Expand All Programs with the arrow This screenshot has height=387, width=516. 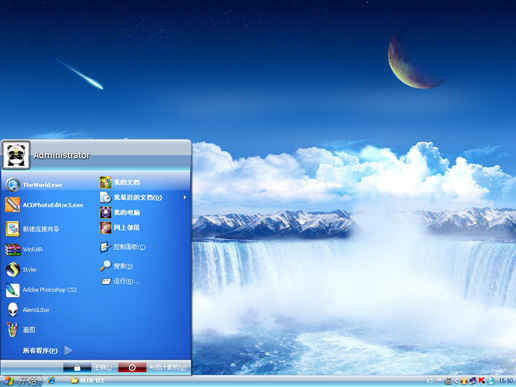pyautogui.click(x=69, y=350)
